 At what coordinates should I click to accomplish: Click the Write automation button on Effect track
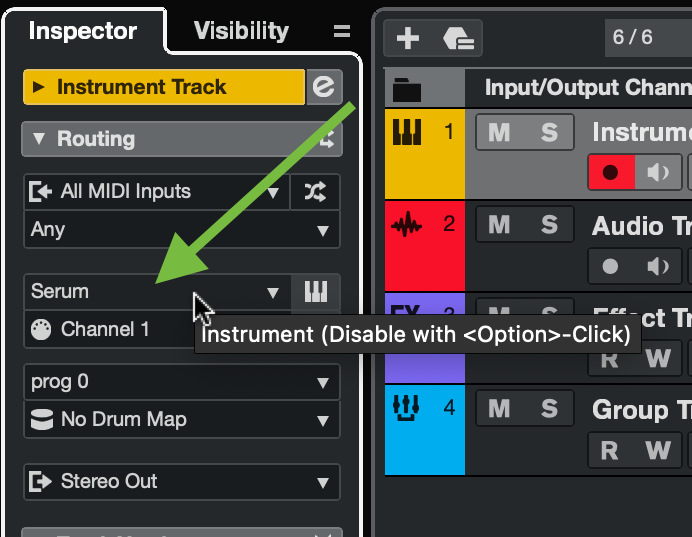(657, 358)
